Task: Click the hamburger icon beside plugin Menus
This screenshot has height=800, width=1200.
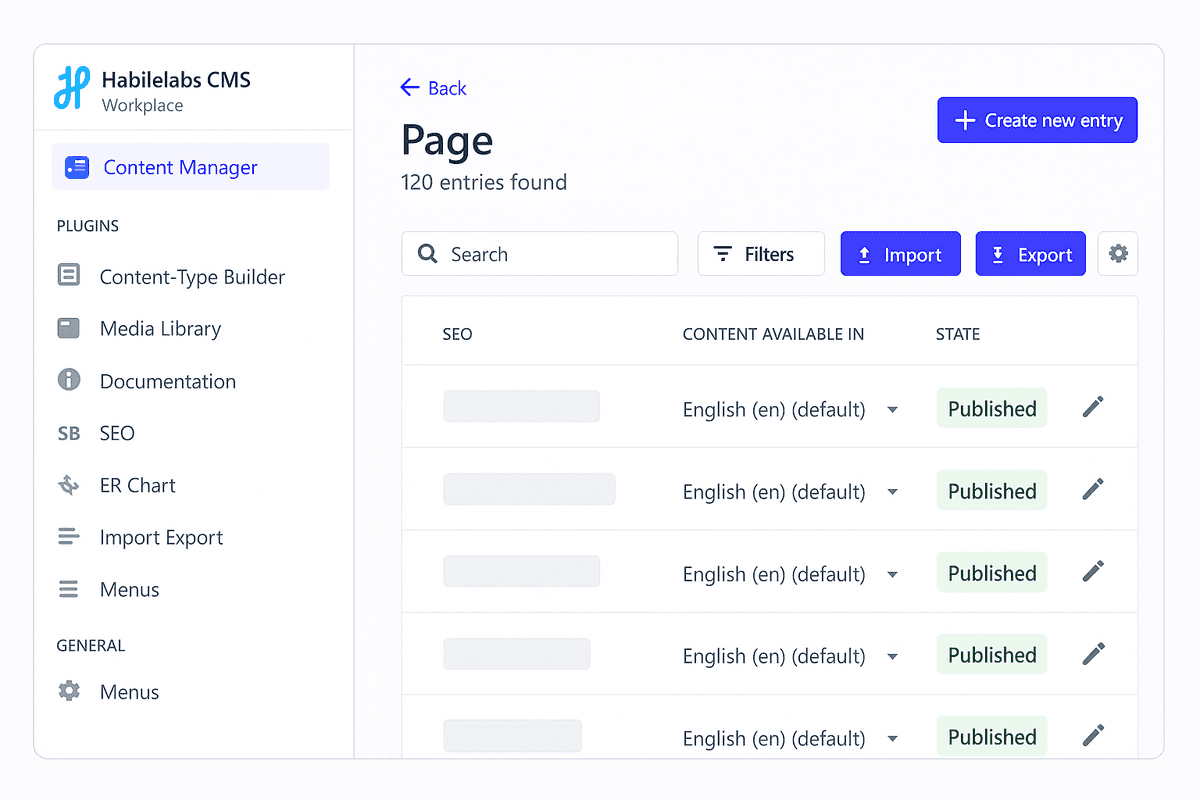Action: tap(69, 589)
